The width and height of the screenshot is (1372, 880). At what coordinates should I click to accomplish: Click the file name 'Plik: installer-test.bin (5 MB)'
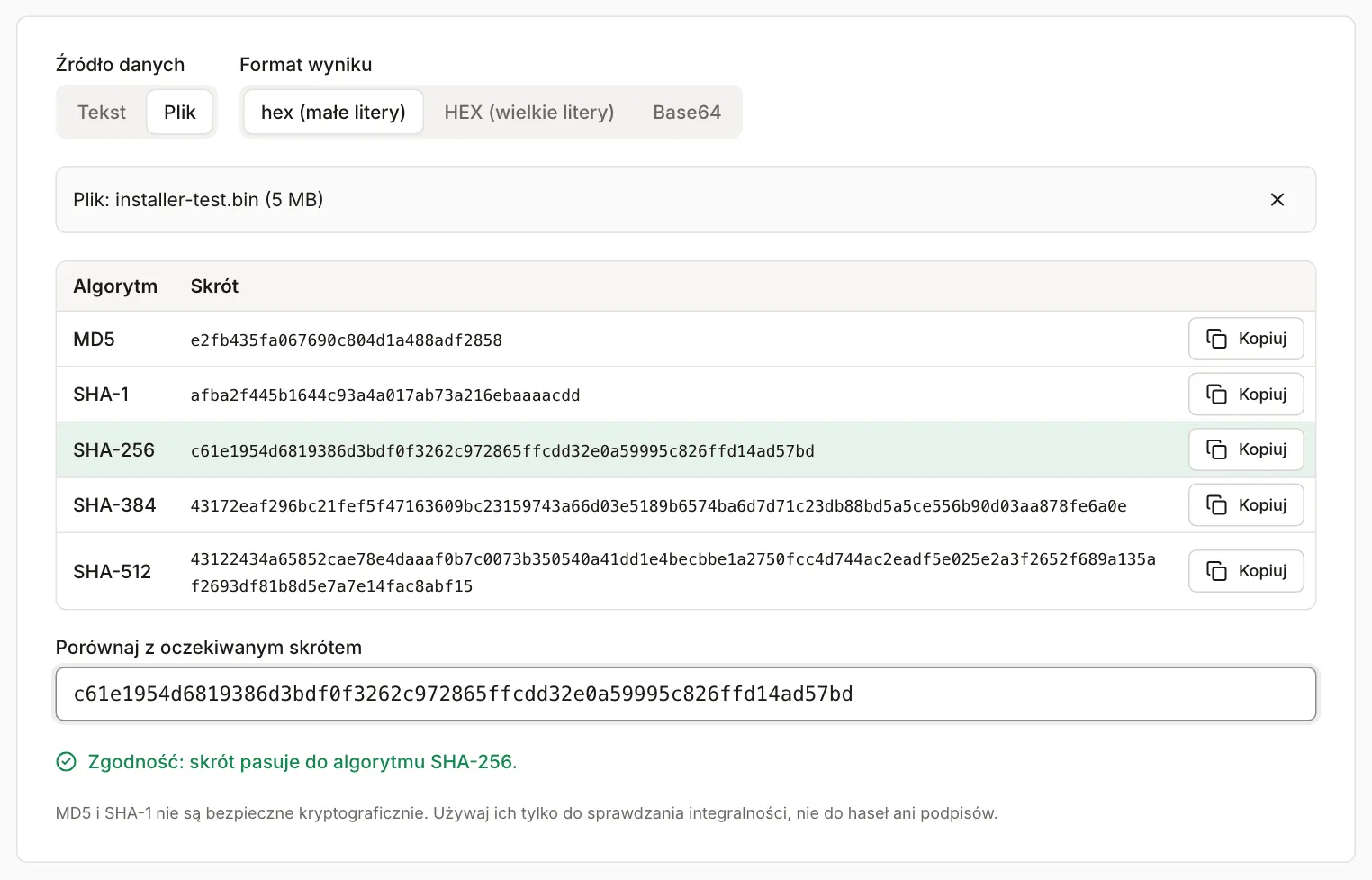198,200
